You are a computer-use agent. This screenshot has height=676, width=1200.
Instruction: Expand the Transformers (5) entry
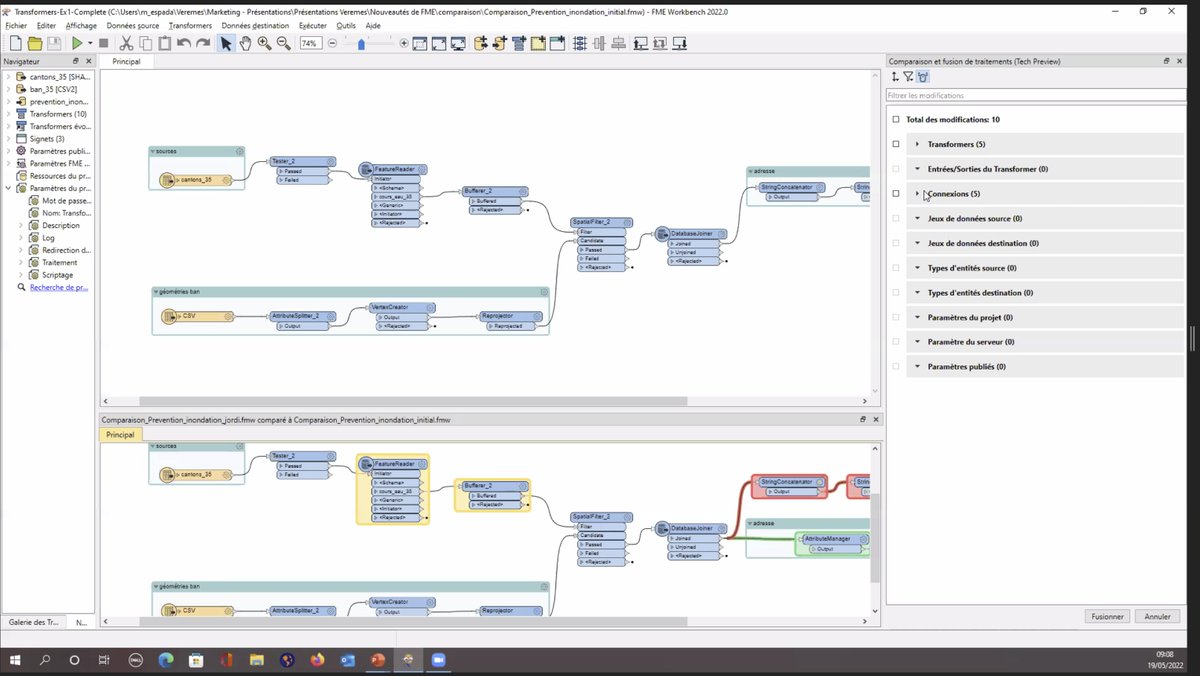click(x=917, y=144)
